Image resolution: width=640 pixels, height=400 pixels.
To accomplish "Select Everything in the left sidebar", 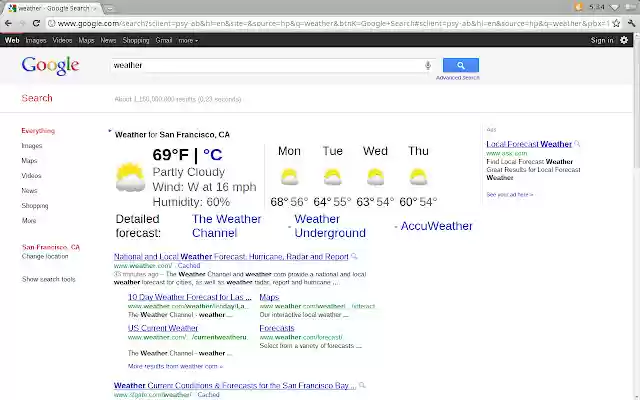I will click(x=38, y=131).
